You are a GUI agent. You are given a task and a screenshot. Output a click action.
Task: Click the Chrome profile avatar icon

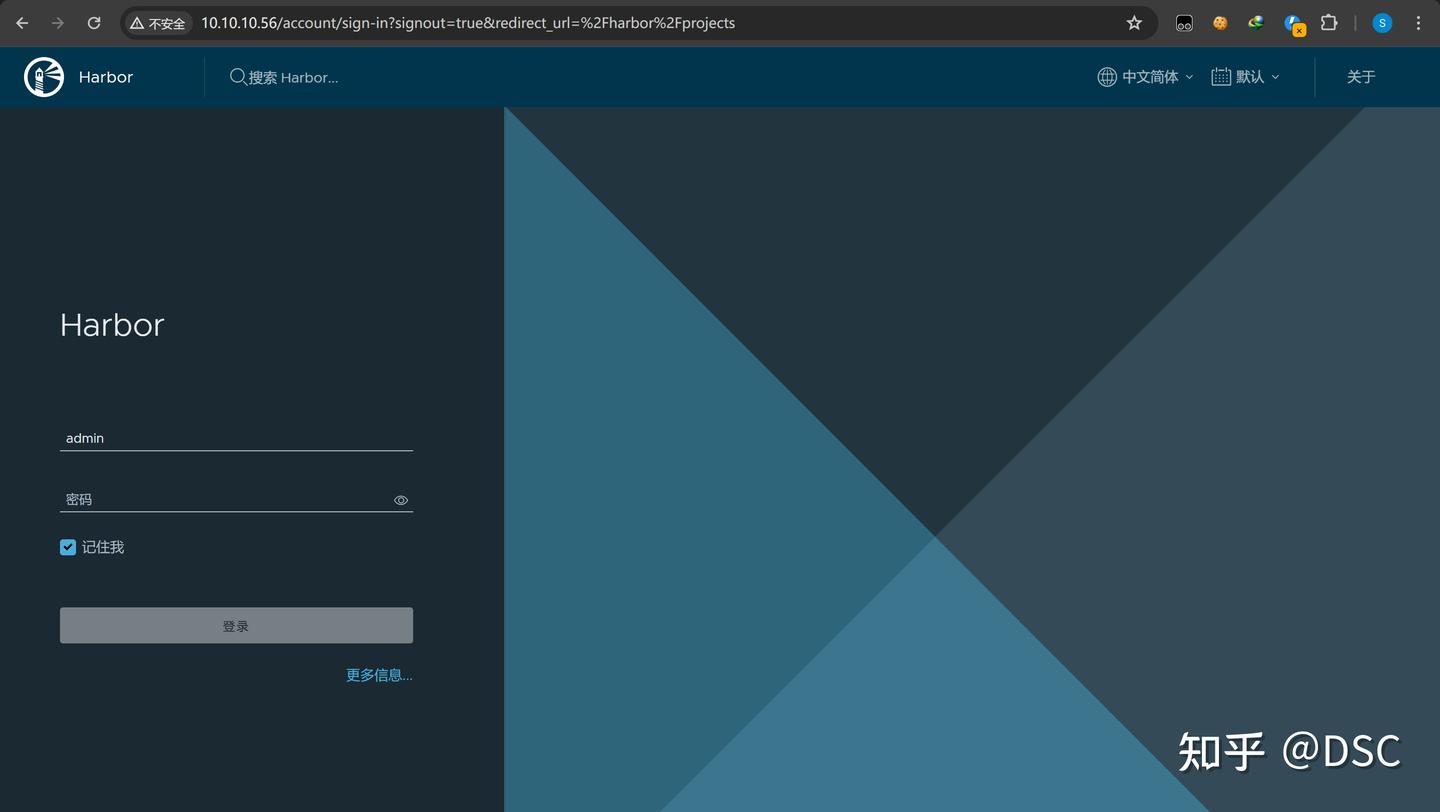[x=1381, y=22]
